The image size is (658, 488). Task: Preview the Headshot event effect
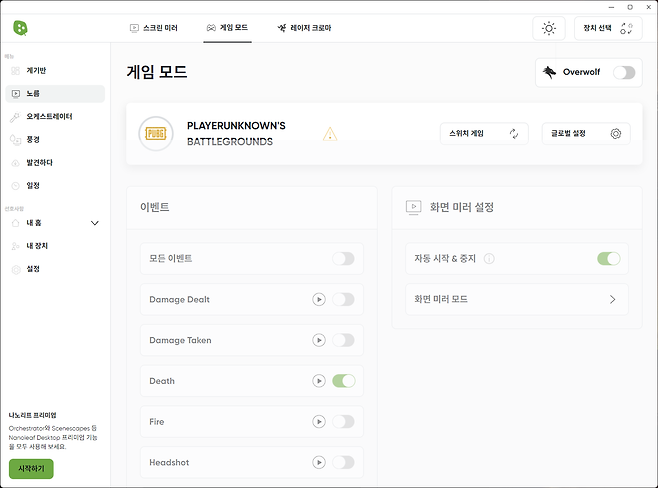319,462
